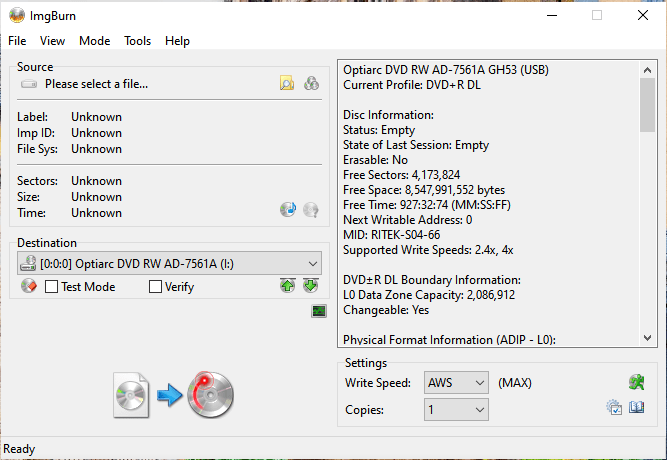The height and width of the screenshot is (460, 667).
Task: Open automatic write speed running man icon
Action: (x=636, y=382)
